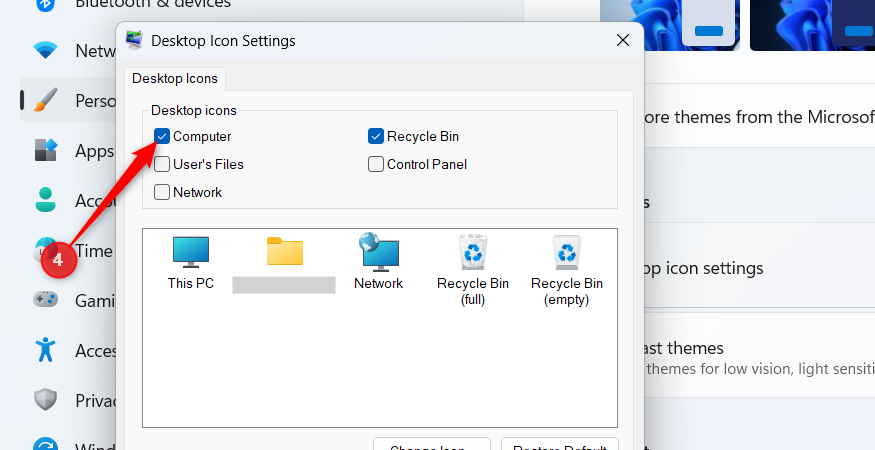Open the Time & language settings page
875x450 pixels.
[x=94, y=251]
